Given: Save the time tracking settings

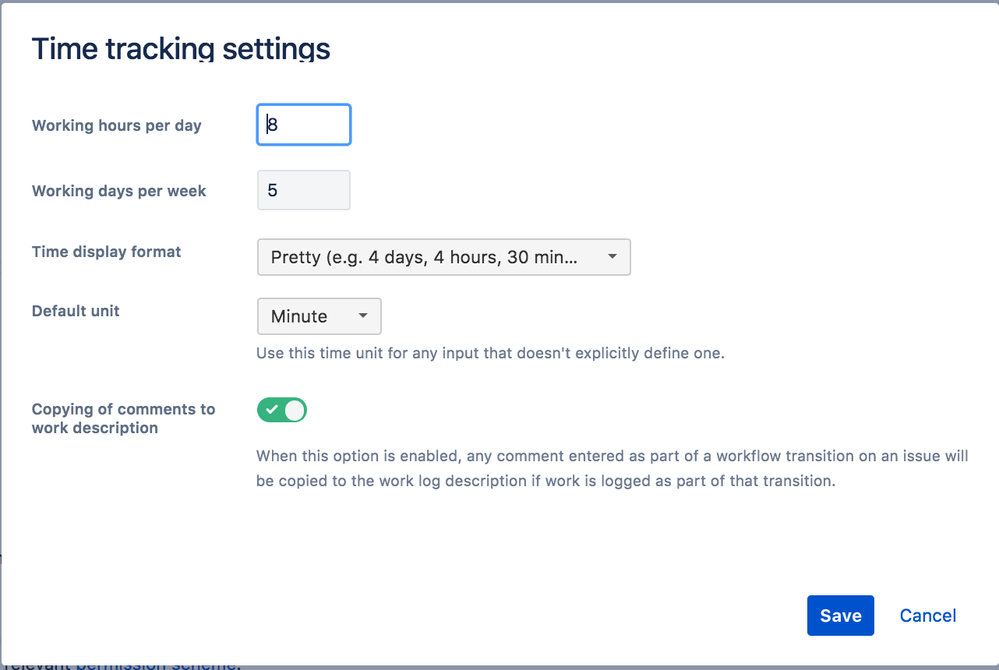Looking at the screenshot, I should click(840, 615).
